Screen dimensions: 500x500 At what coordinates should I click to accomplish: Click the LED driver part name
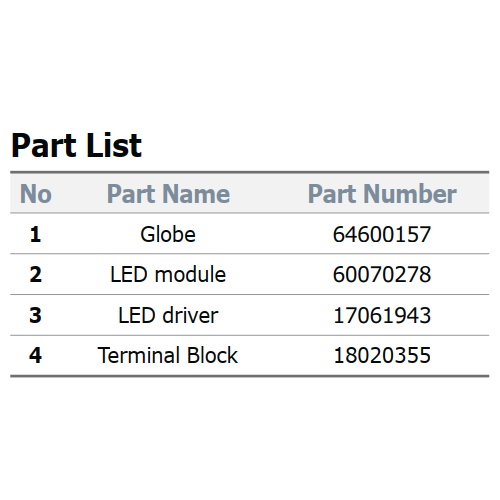click(168, 315)
